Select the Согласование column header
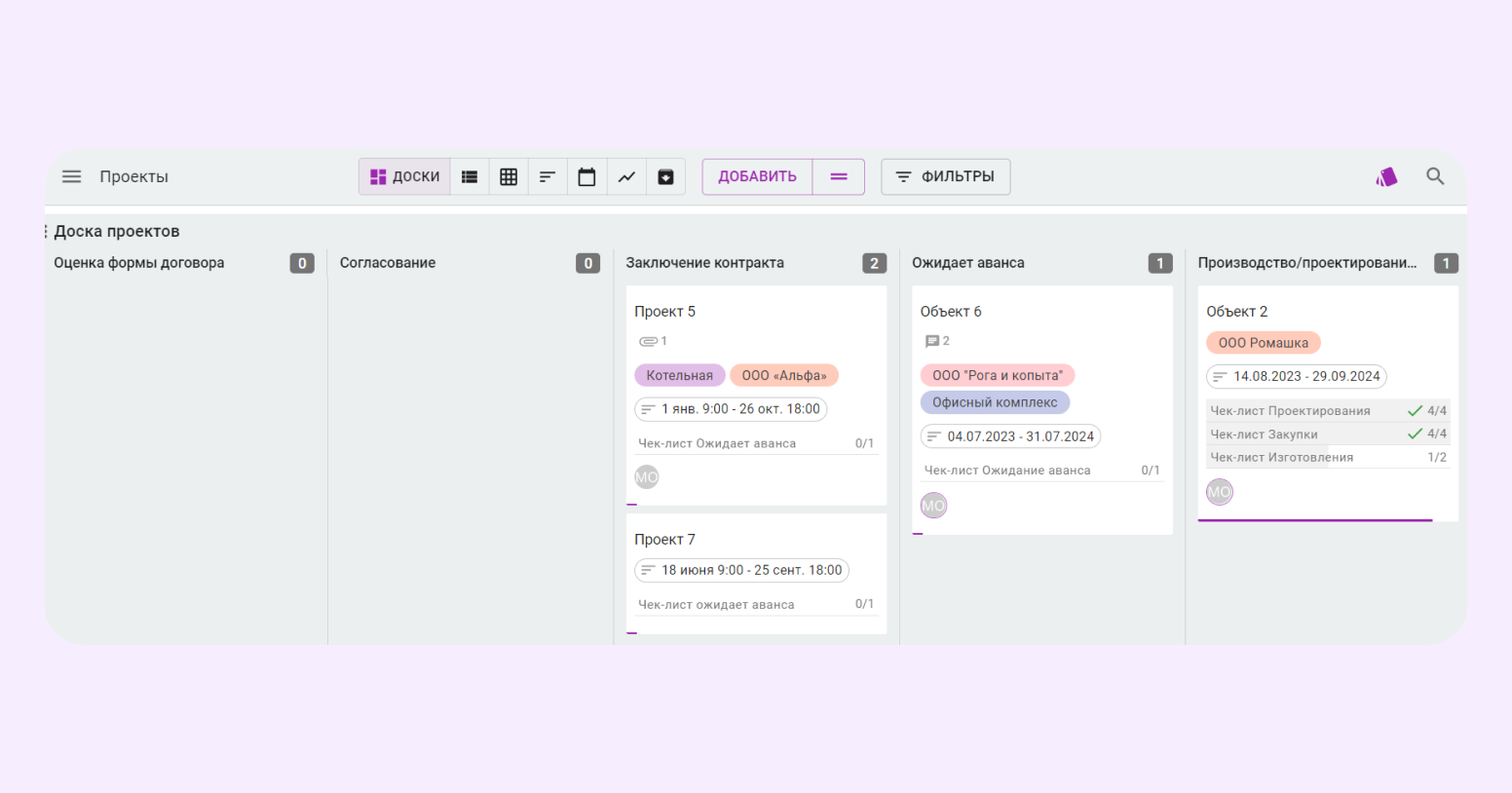This screenshot has width=1512, height=793. point(388,263)
